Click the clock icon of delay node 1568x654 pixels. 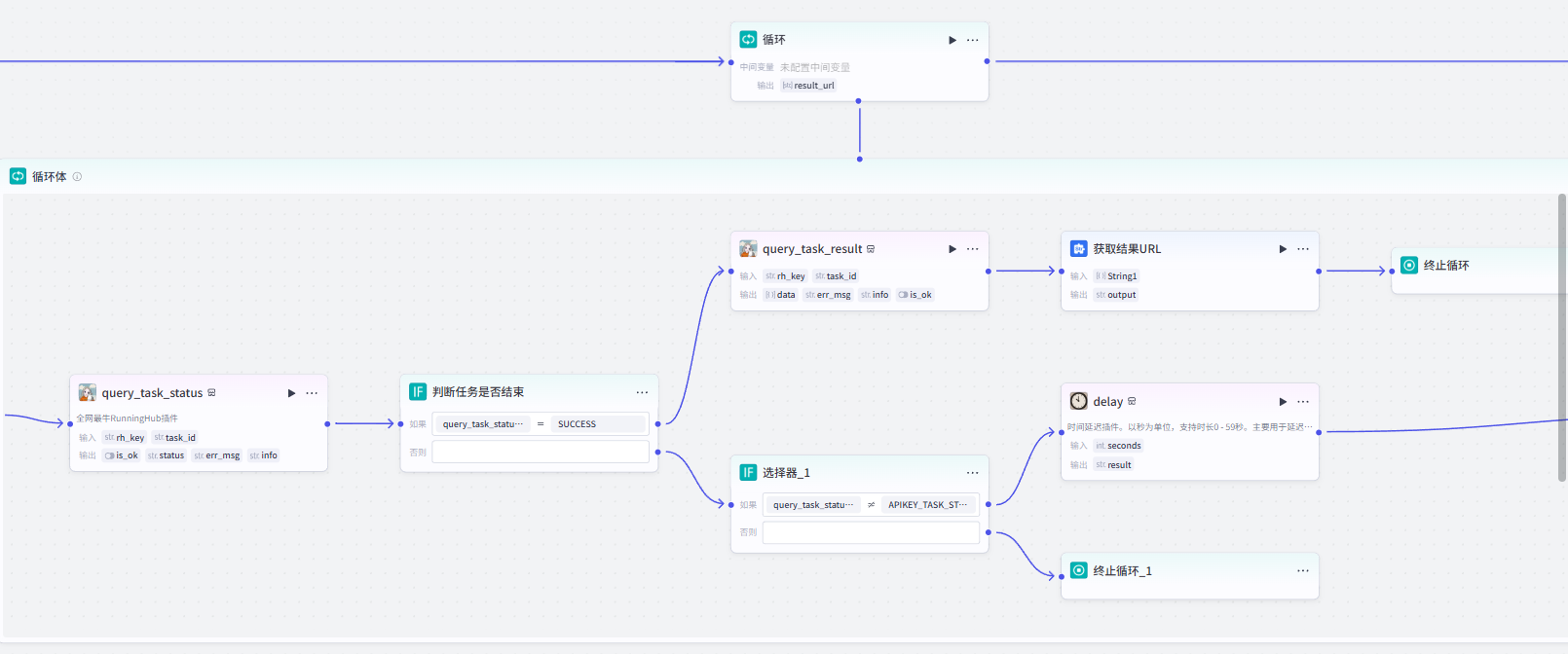click(1079, 401)
